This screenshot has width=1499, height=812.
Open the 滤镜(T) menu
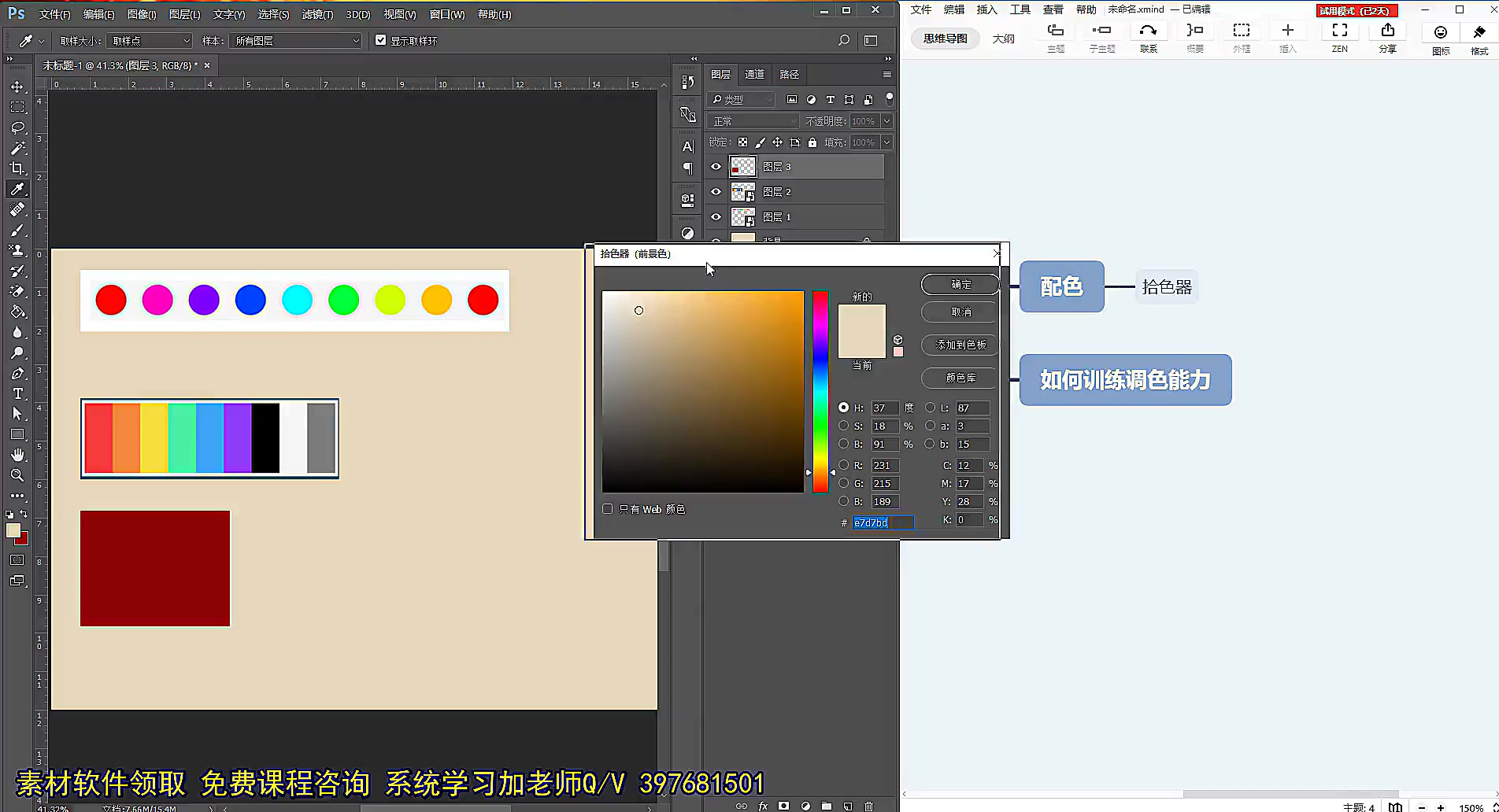coord(317,14)
